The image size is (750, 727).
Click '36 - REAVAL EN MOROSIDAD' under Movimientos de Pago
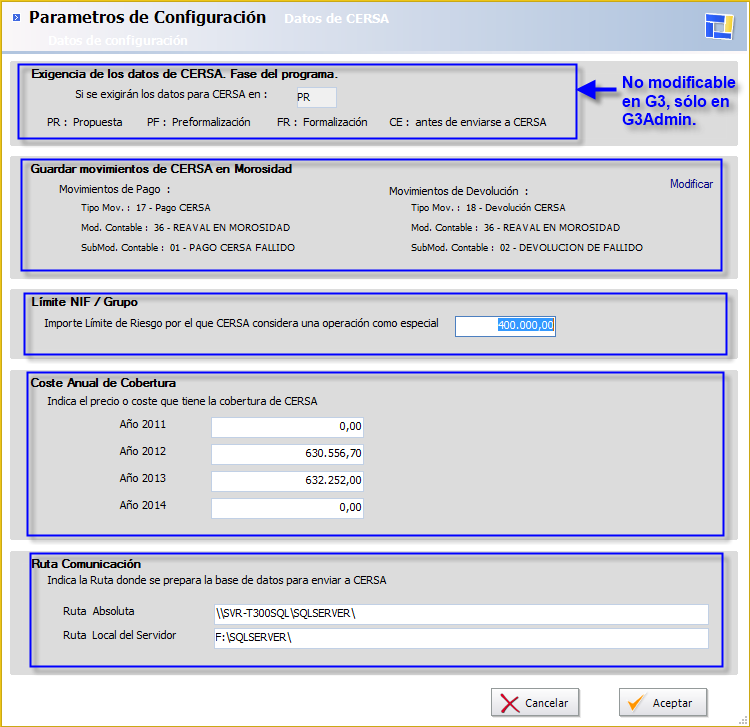point(222,228)
